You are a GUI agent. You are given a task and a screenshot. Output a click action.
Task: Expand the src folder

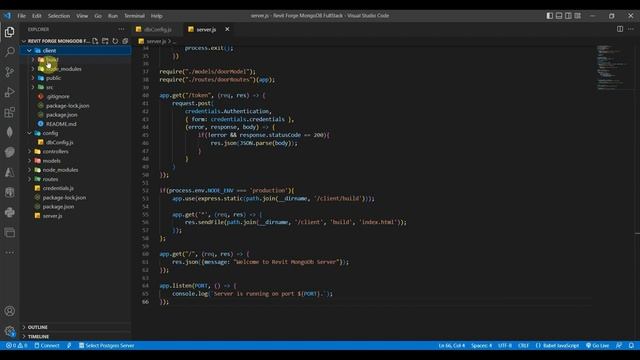[x=76, y=87]
